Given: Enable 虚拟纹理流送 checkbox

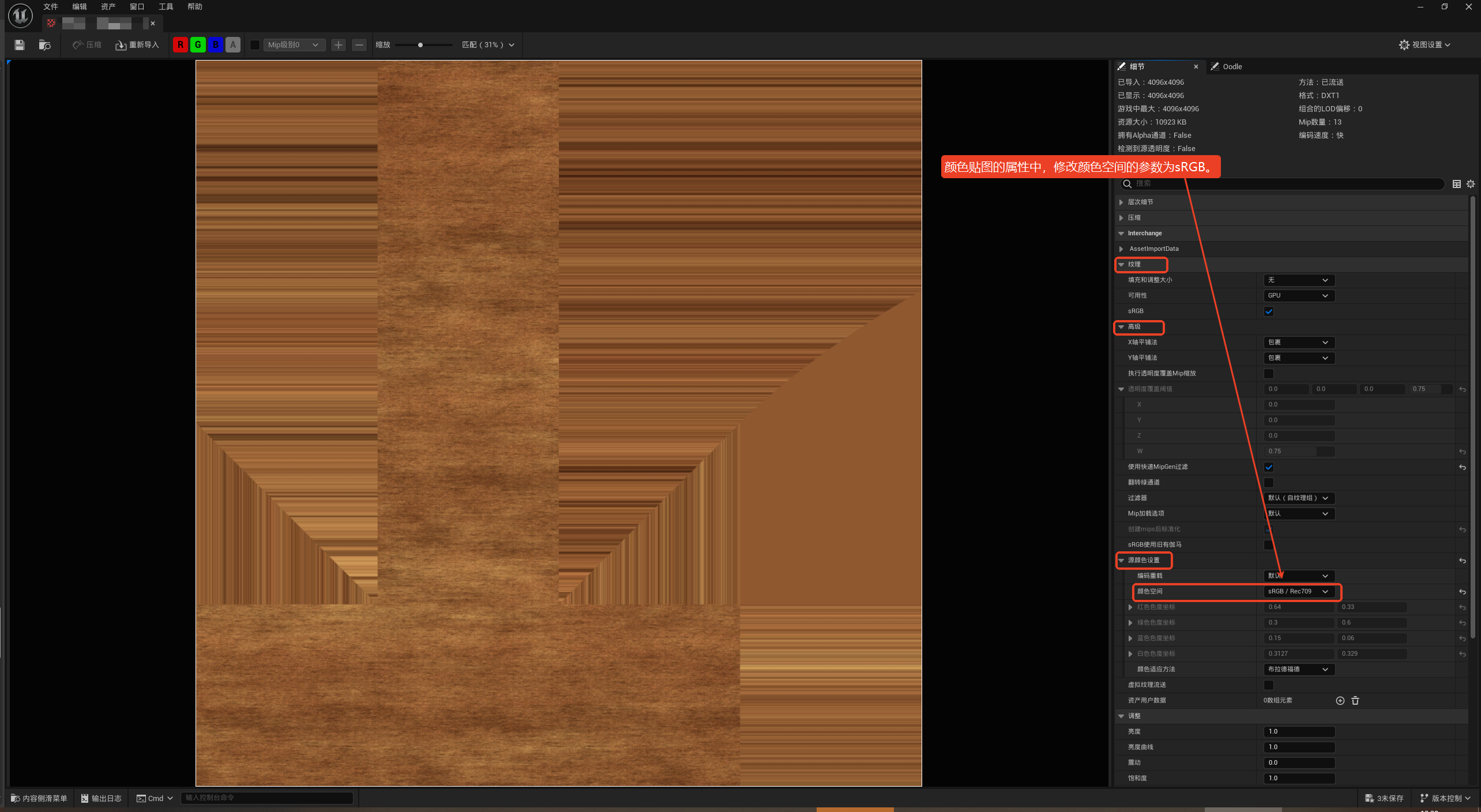Looking at the screenshot, I should pyautogui.click(x=1269, y=685).
